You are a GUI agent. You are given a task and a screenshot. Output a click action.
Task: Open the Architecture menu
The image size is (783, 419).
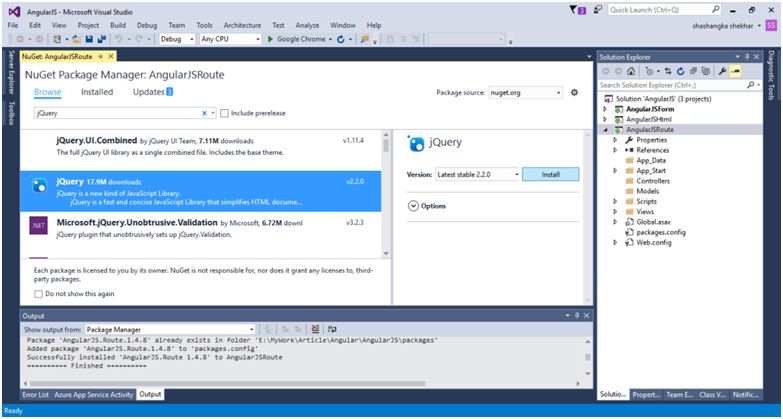tap(242, 25)
